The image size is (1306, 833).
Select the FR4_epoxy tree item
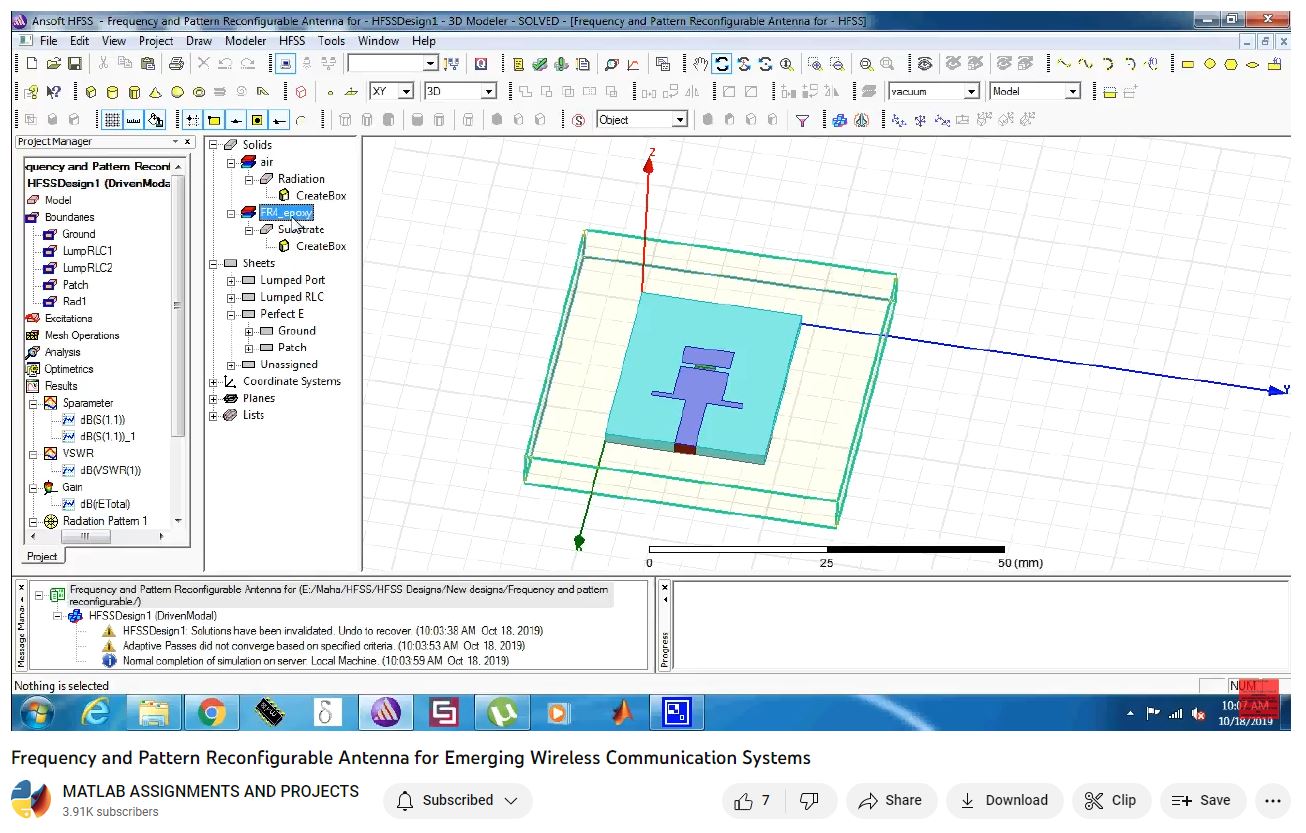pos(286,213)
